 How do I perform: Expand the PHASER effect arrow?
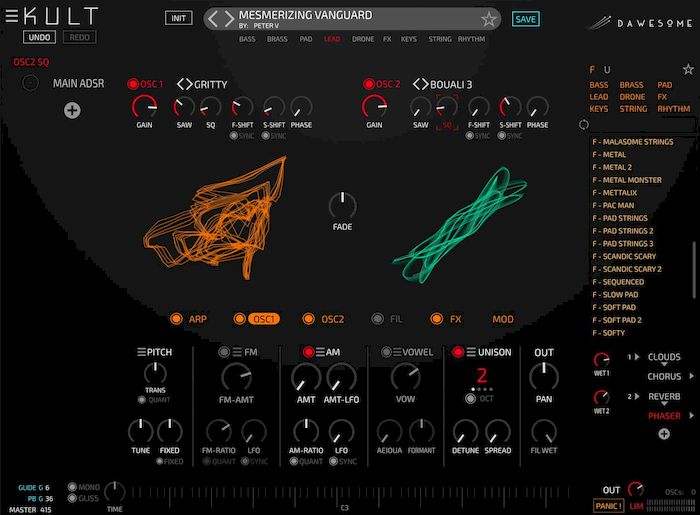point(691,415)
